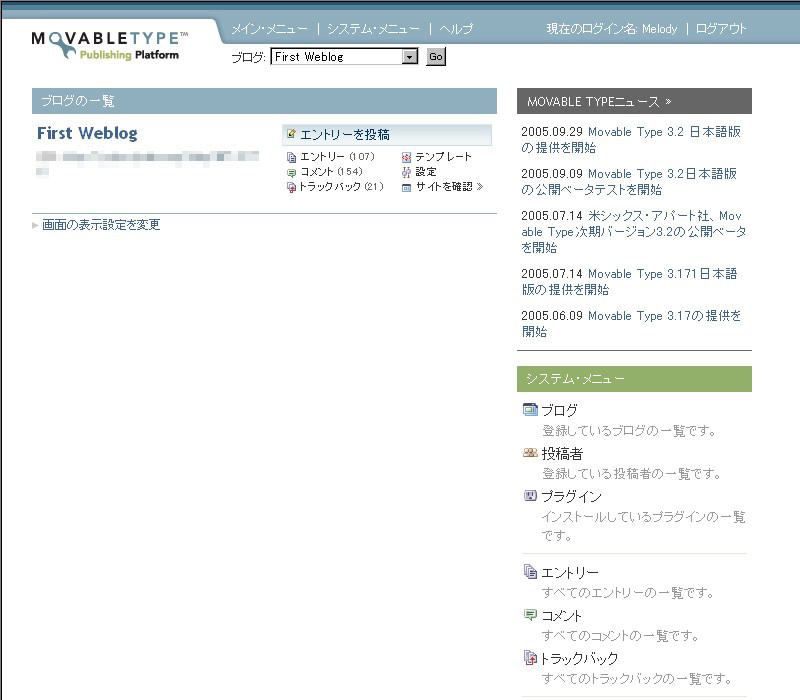
Task: Open エントリー in the system menu panel
Action: coord(569,572)
